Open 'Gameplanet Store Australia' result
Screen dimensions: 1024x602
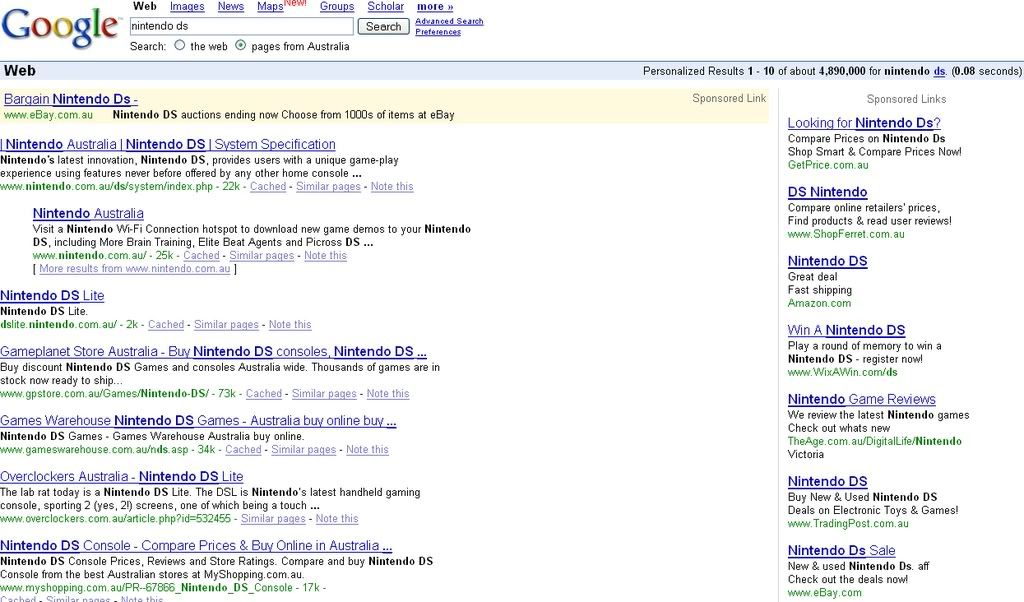click(x=214, y=352)
